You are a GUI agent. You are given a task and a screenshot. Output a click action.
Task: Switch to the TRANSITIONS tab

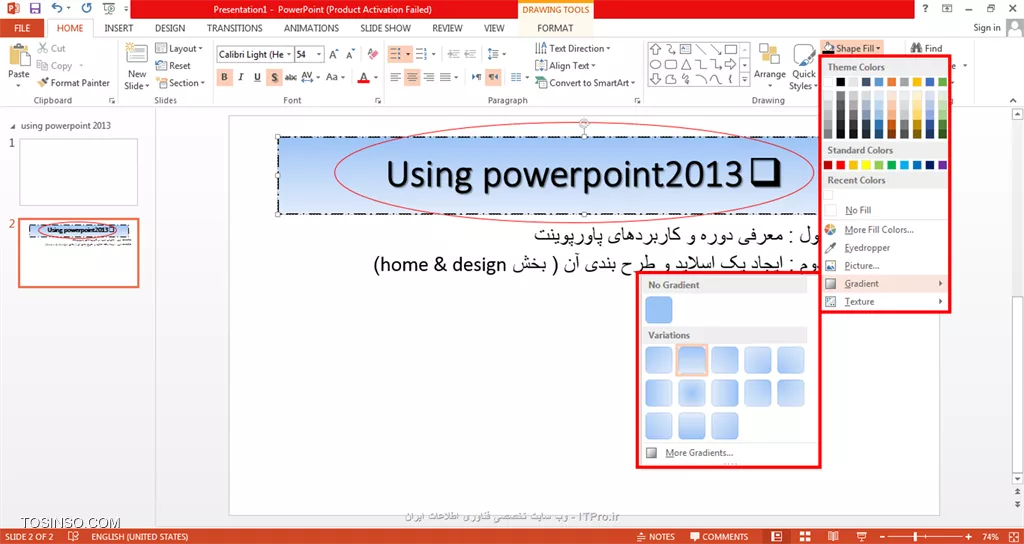tap(234, 28)
